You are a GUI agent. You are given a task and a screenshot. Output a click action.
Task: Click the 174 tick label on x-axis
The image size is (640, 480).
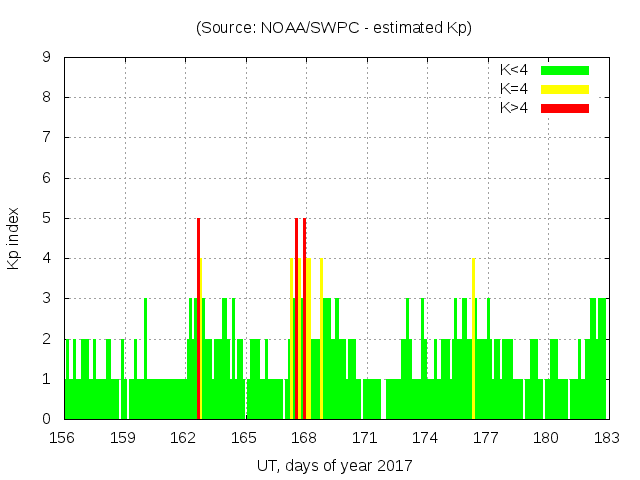[x=426, y=438]
